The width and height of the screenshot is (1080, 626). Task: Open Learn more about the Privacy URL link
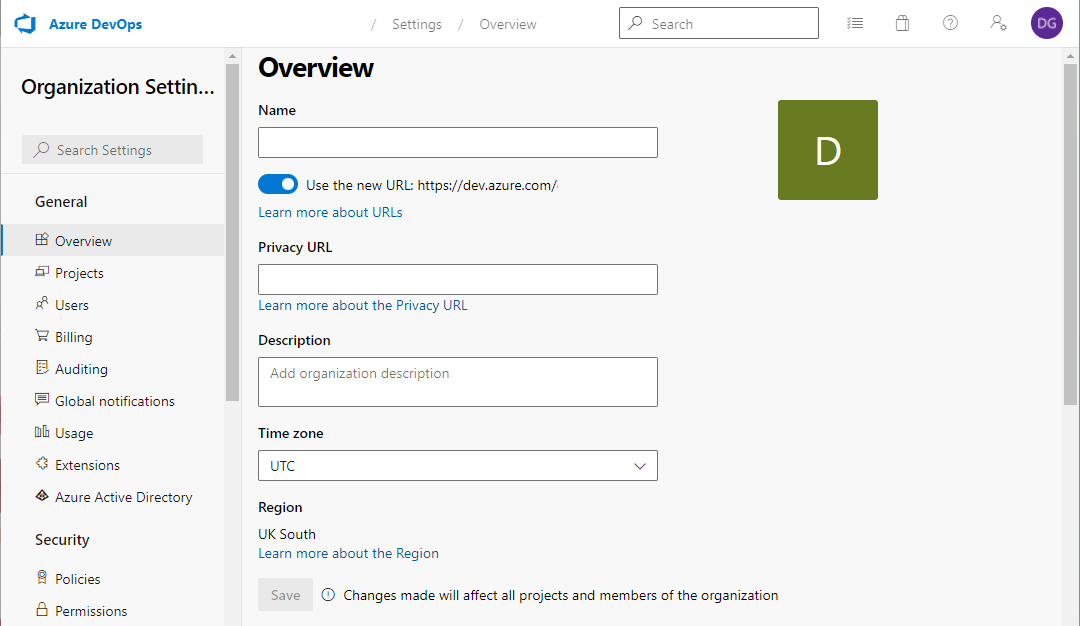pyautogui.click(x=362, y=305)
